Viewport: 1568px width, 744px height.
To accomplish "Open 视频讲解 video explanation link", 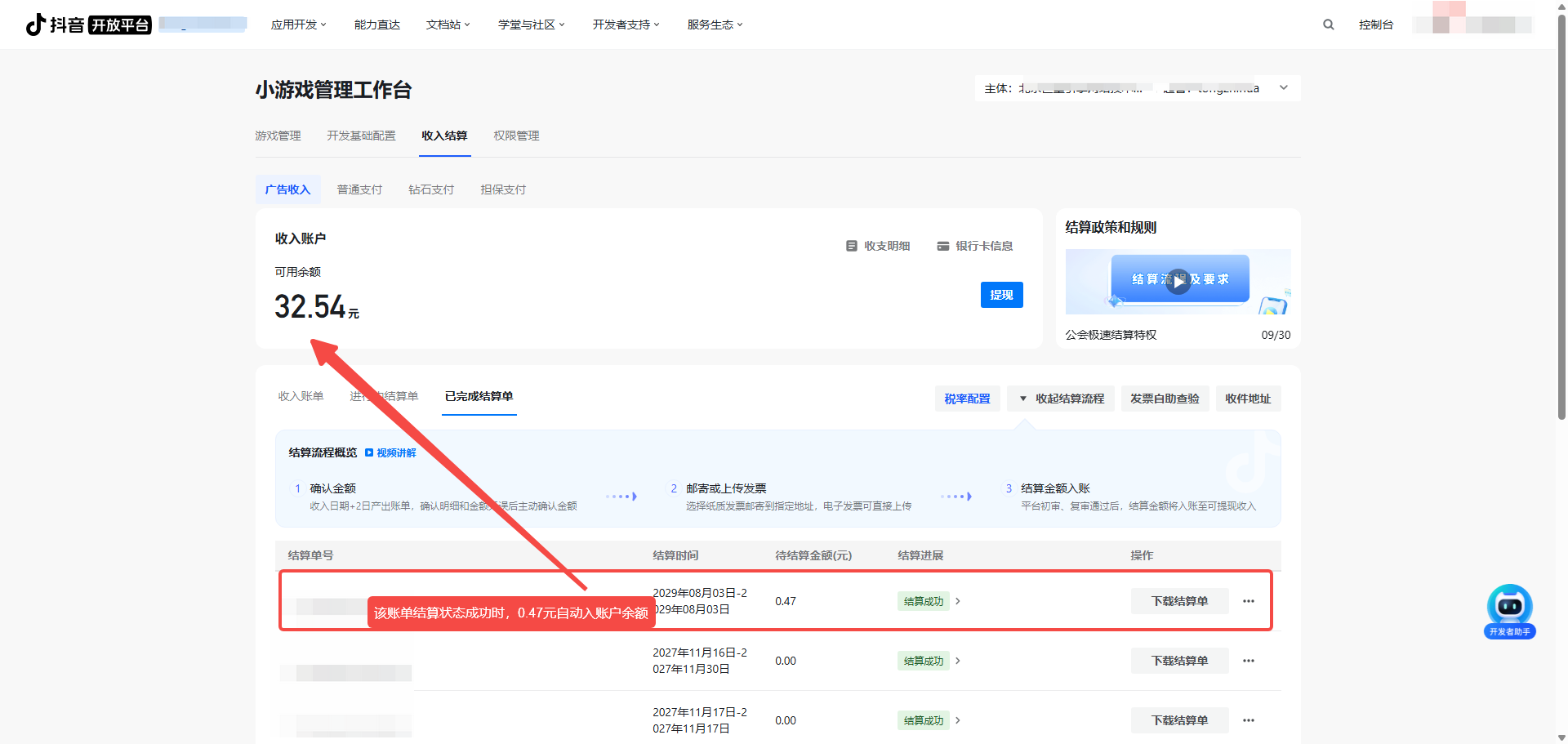I will coord(390,452).
